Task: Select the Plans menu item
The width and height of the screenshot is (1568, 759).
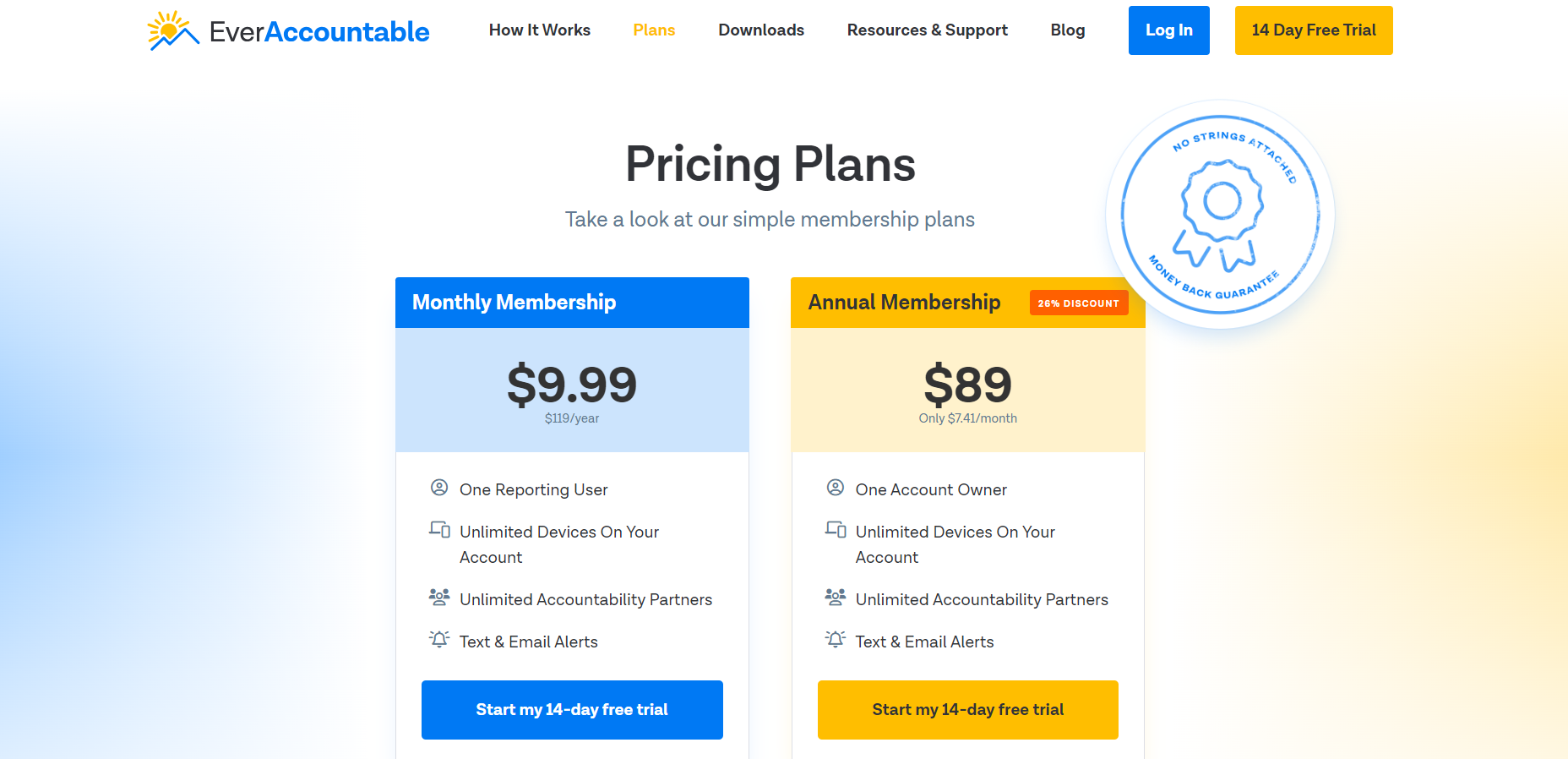Action: 654,30
